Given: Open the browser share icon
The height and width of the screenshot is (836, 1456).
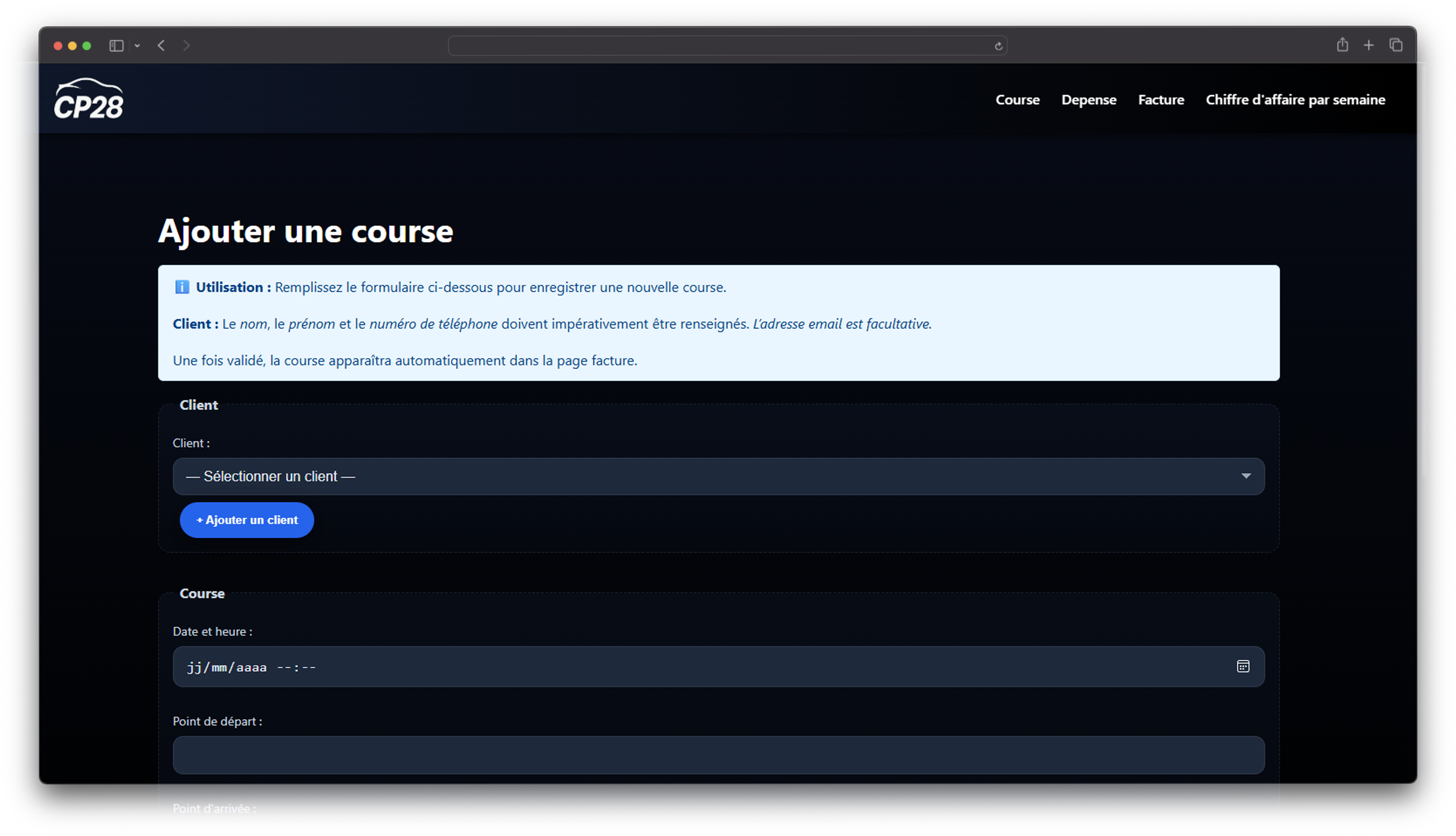Looking at the screenshot, I should coord(1342,45).
